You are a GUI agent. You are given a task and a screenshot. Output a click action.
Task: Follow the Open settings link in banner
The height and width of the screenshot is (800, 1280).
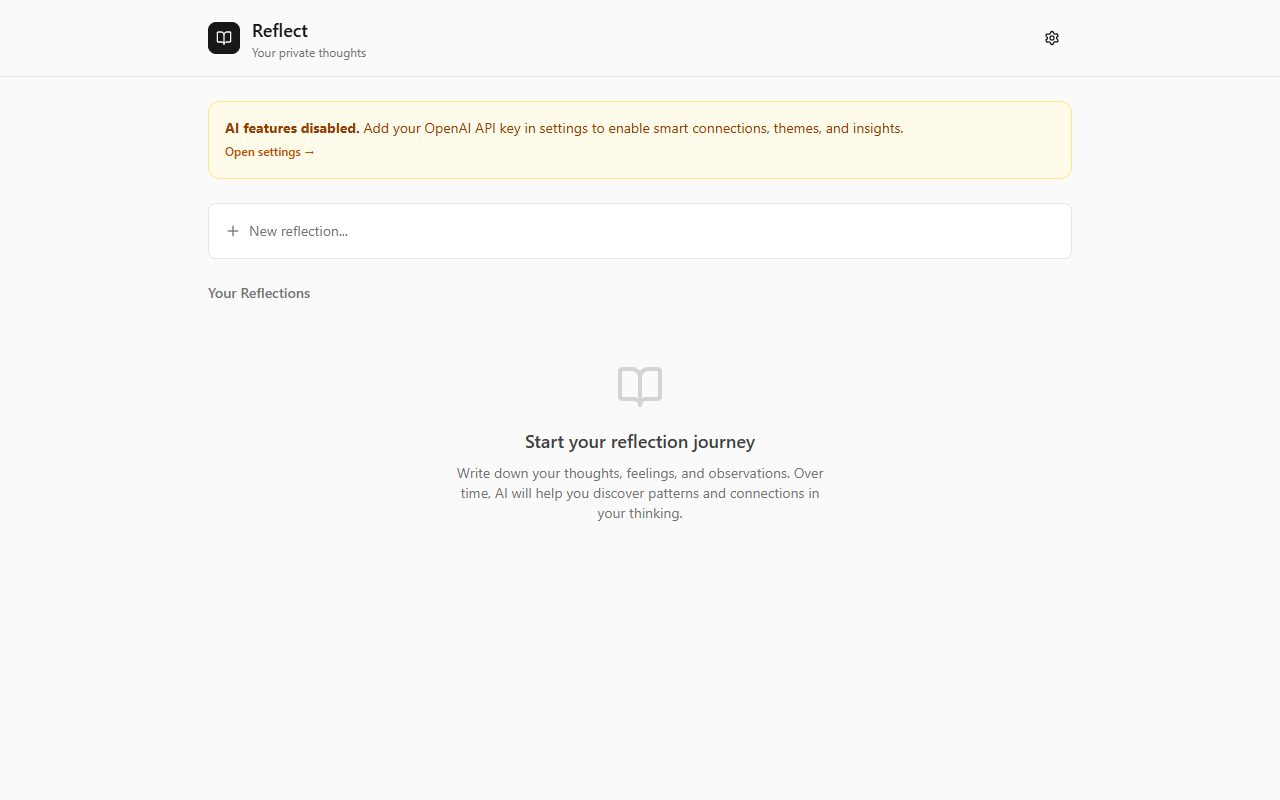263,152
